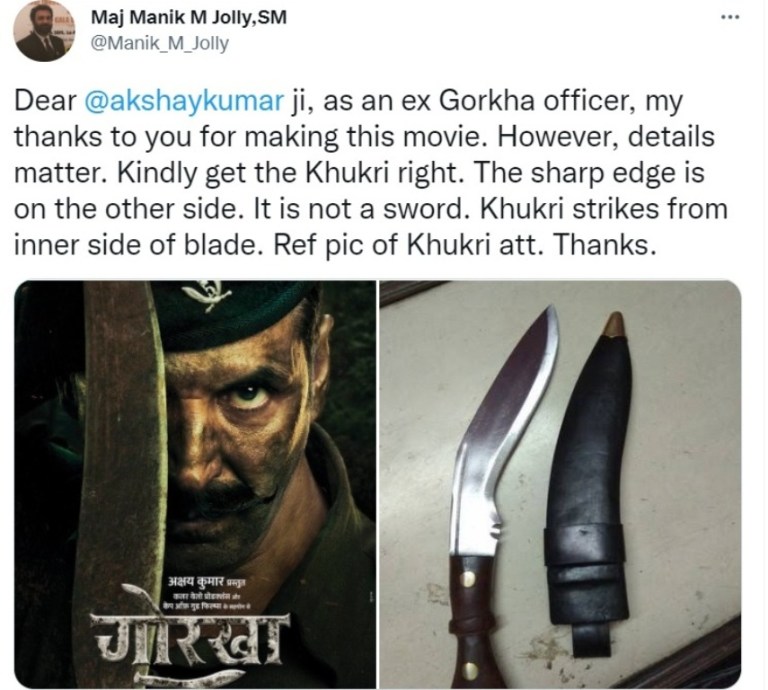Viewport: 768px width, 690px height.
Task: Open the three-dot more options menu
Action: [x=730, y=17]
